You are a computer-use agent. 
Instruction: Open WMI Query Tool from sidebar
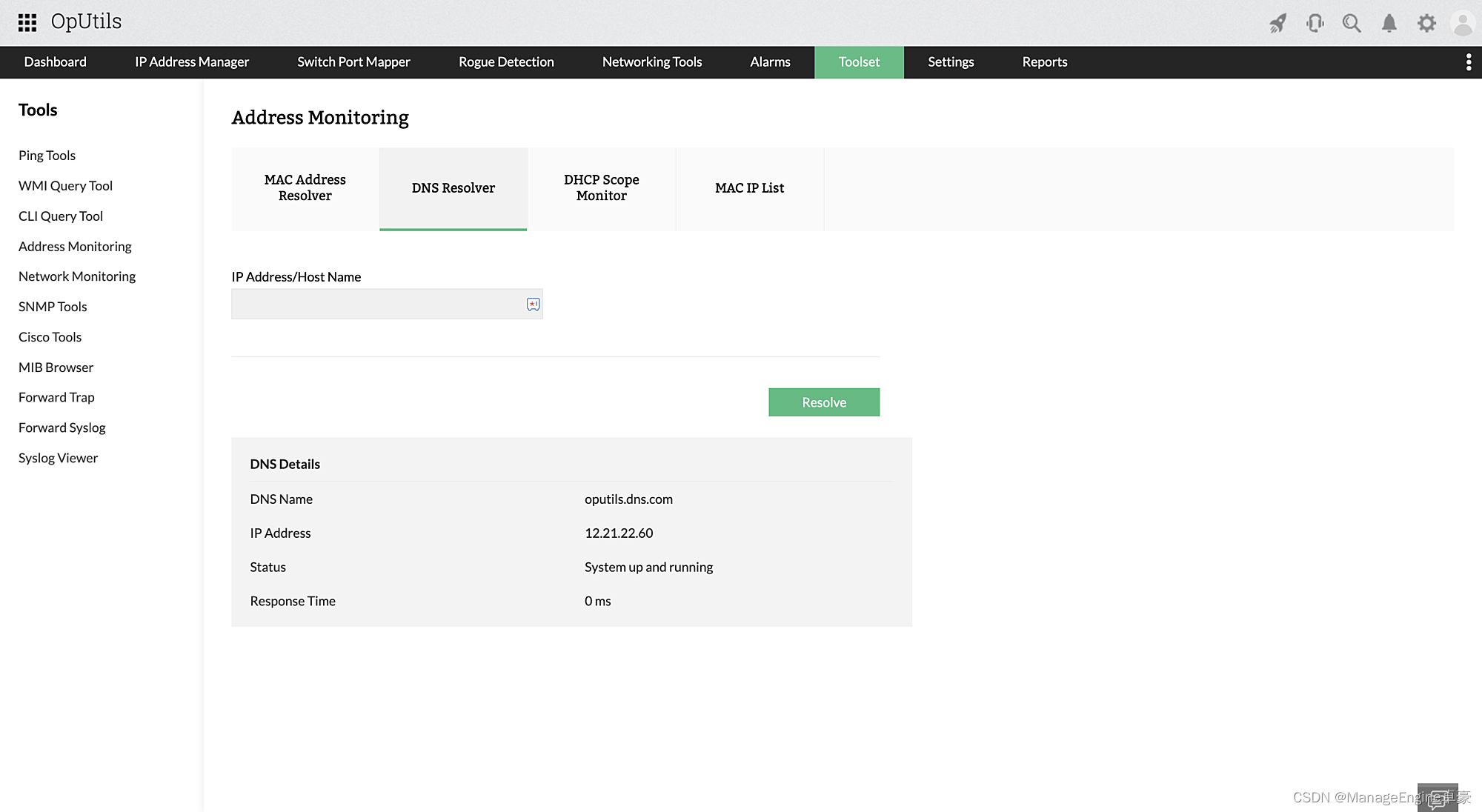click(x=66, y=185)
